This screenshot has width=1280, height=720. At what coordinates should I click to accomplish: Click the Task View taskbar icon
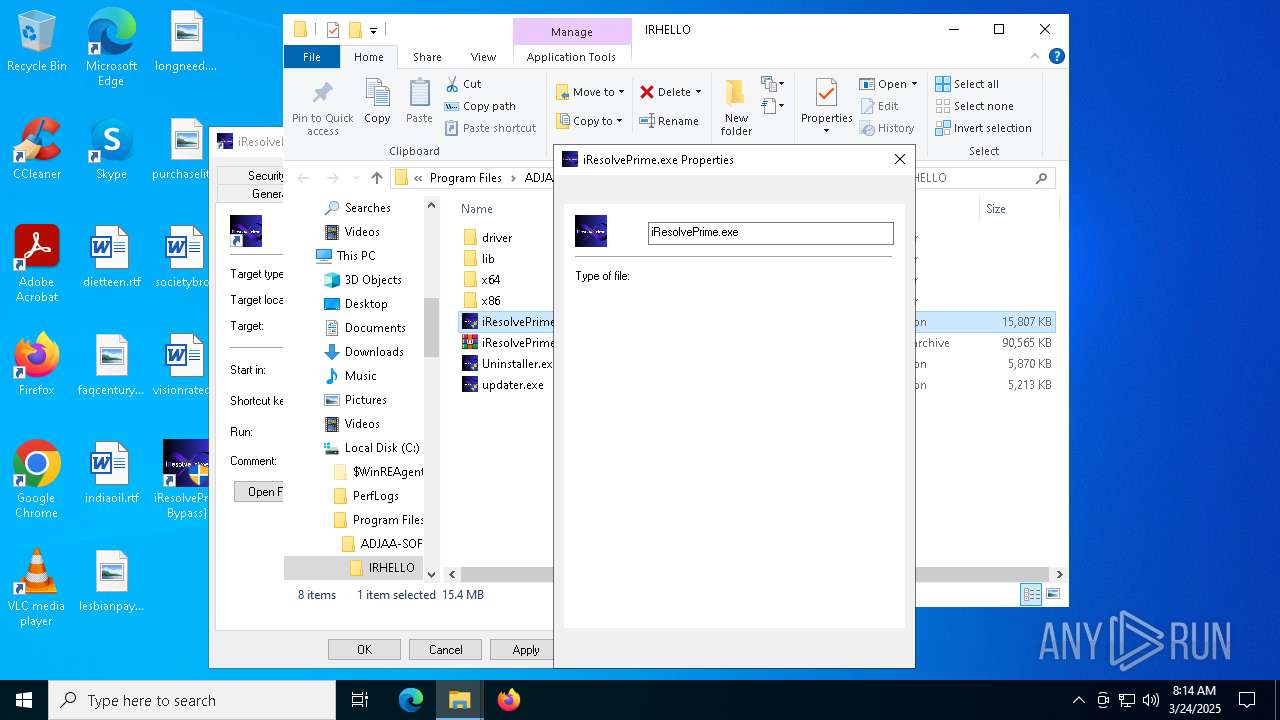pyautogui.click(x=360, y=700)
